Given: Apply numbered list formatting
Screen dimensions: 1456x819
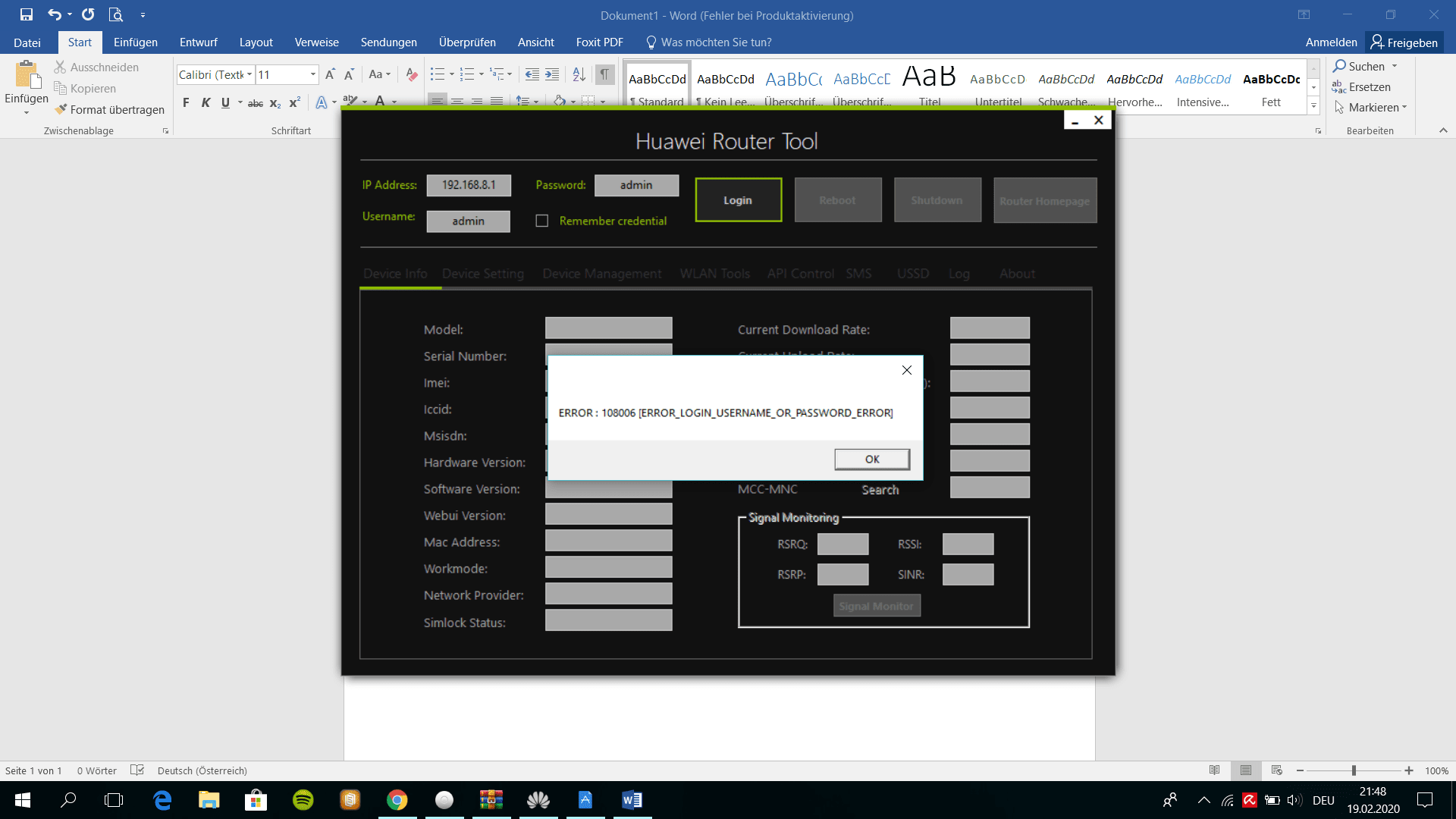Looking at the screenshot, I should 468,74.
